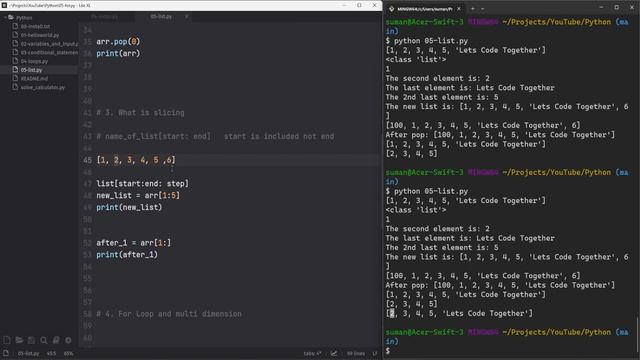
Task: Click the first "<class 'list'>" terminal output
Action: (416, 60)
